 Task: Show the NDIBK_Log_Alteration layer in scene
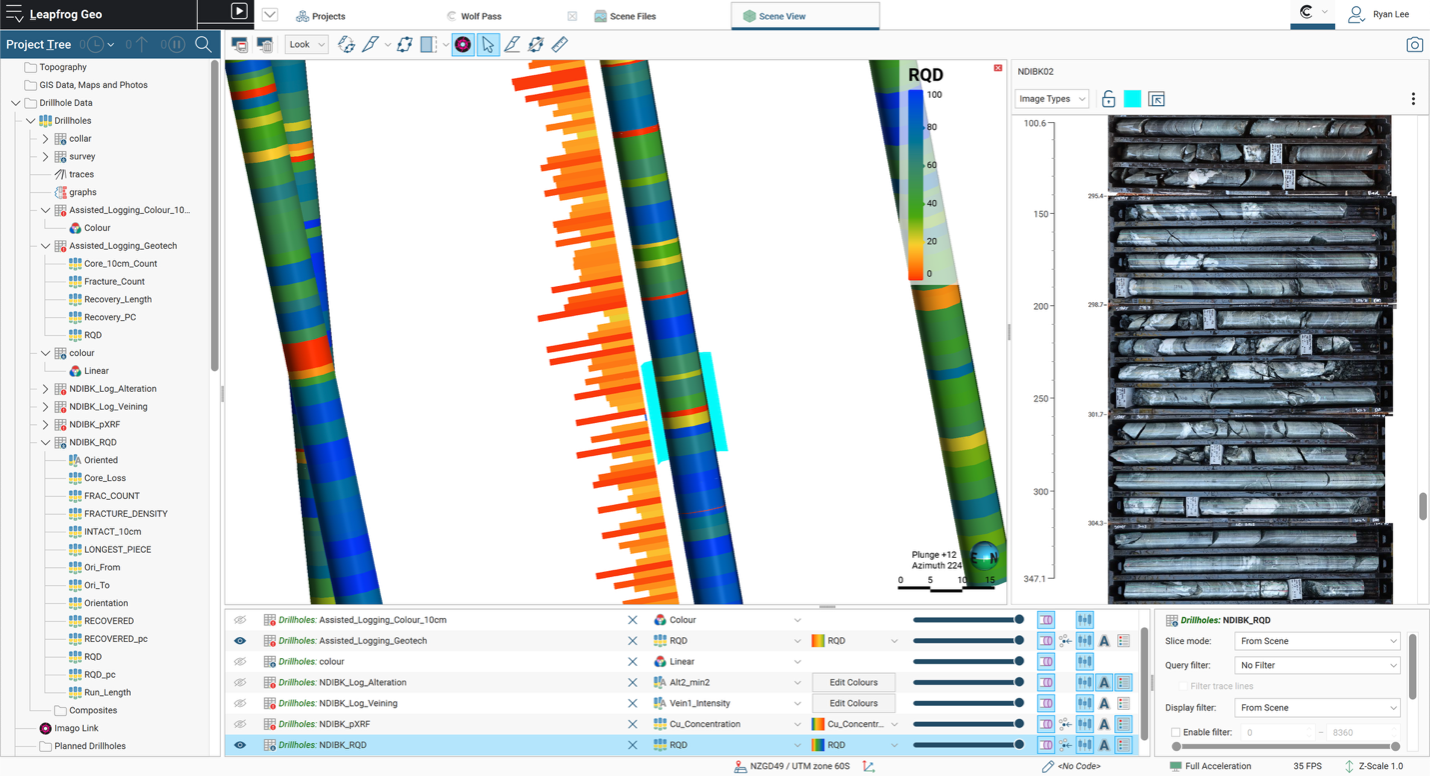coord(240,683)
